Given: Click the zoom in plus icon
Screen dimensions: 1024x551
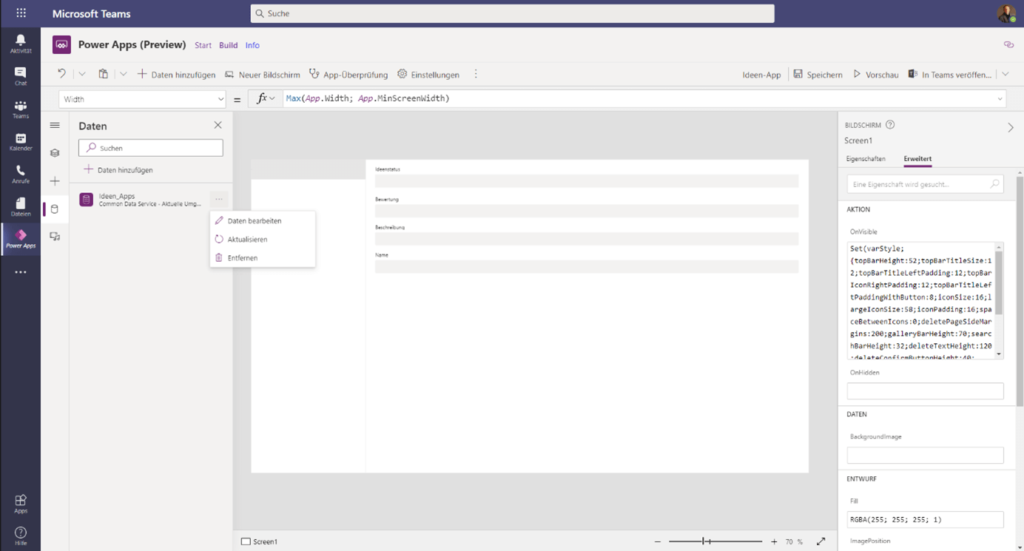Looking at the screenshot, I should [x=774, y=541].
